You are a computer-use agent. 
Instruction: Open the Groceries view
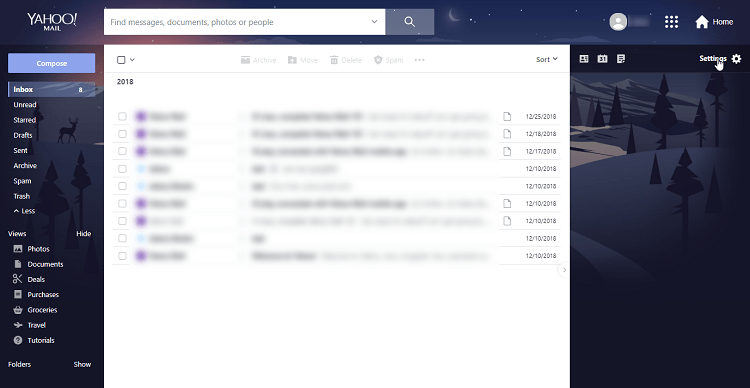click(35, 310)
